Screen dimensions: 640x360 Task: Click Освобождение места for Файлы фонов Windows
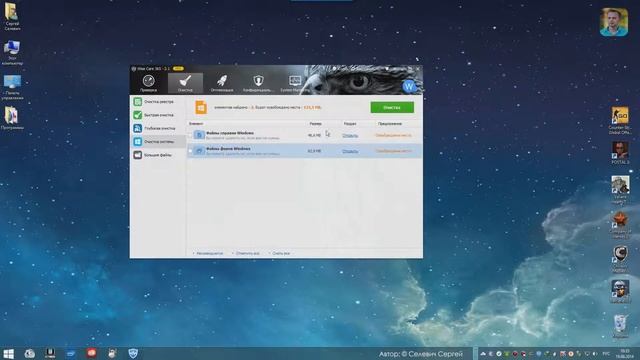(393, 151)
